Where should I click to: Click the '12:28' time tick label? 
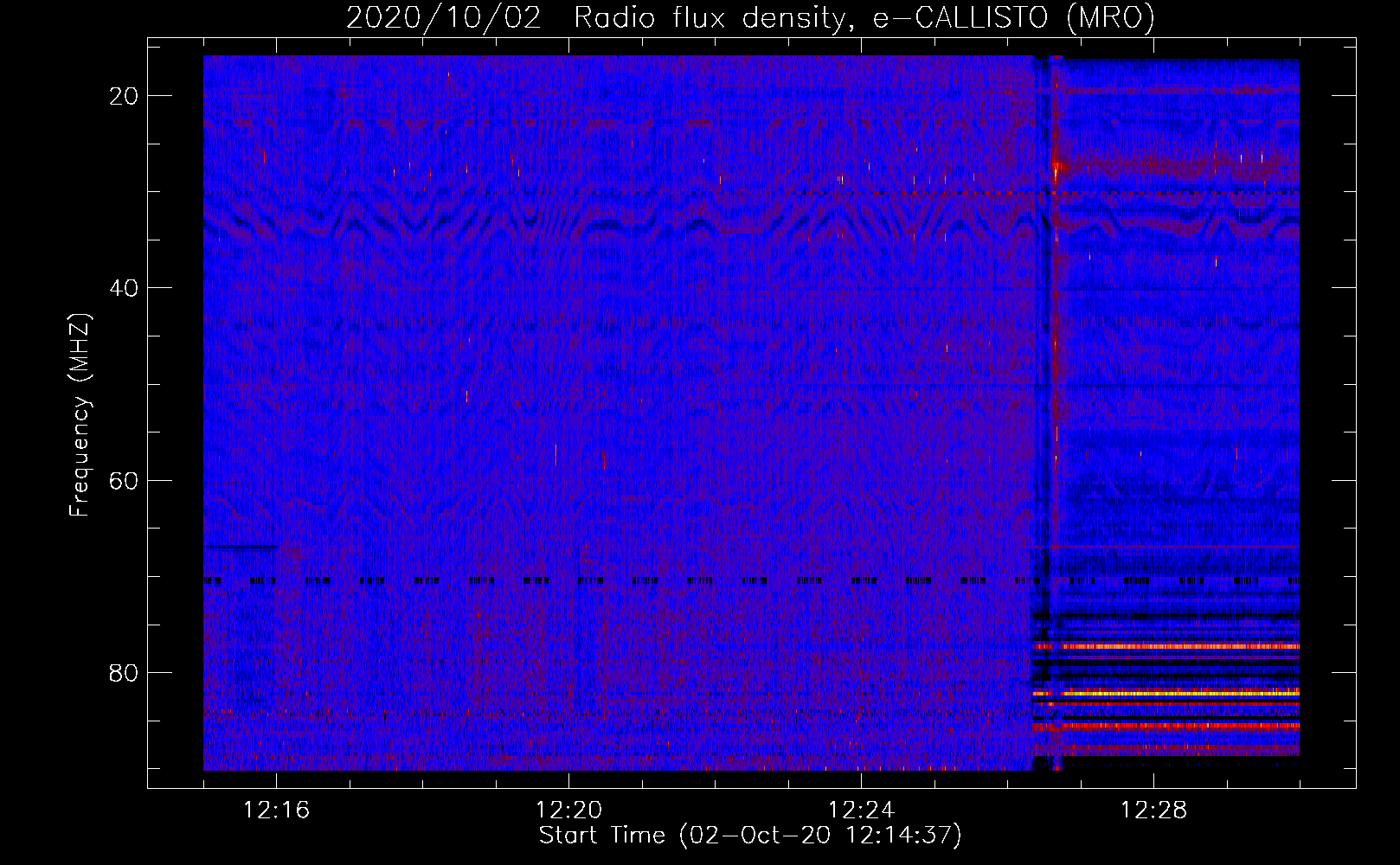[1153, 811]
